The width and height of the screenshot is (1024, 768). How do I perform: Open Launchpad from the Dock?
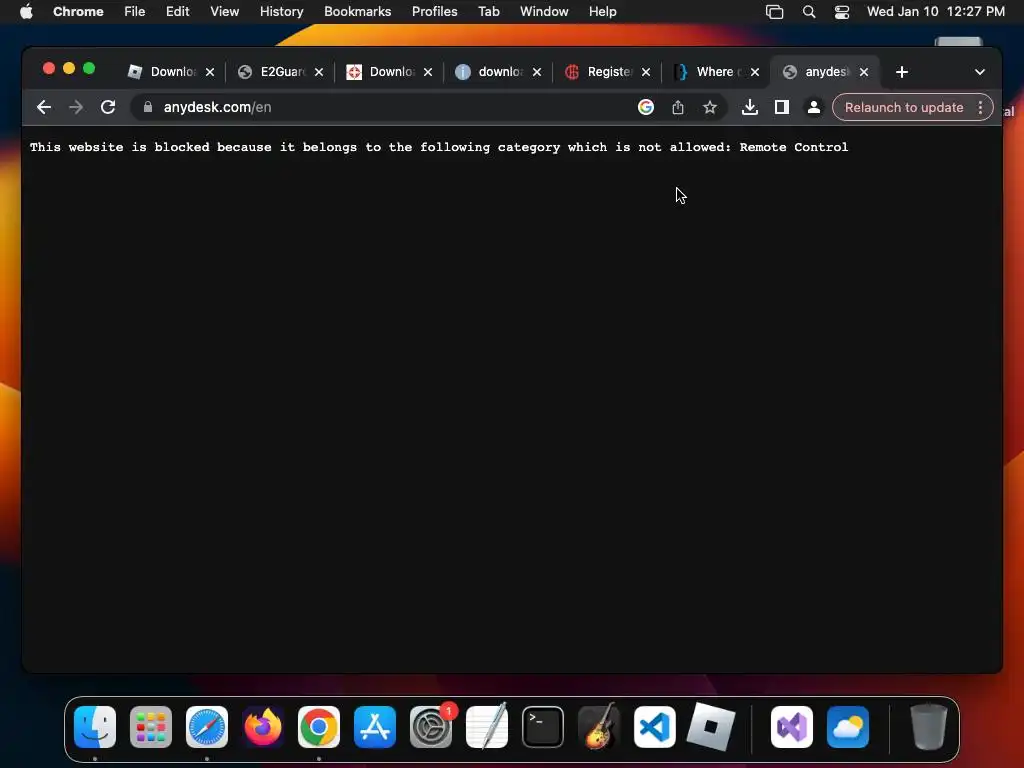coord(151,727)
